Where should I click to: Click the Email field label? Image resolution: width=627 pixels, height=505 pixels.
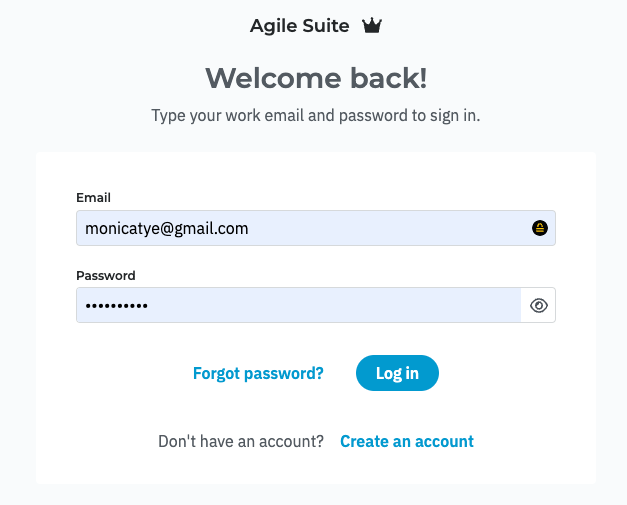click(x=93, y=198)
